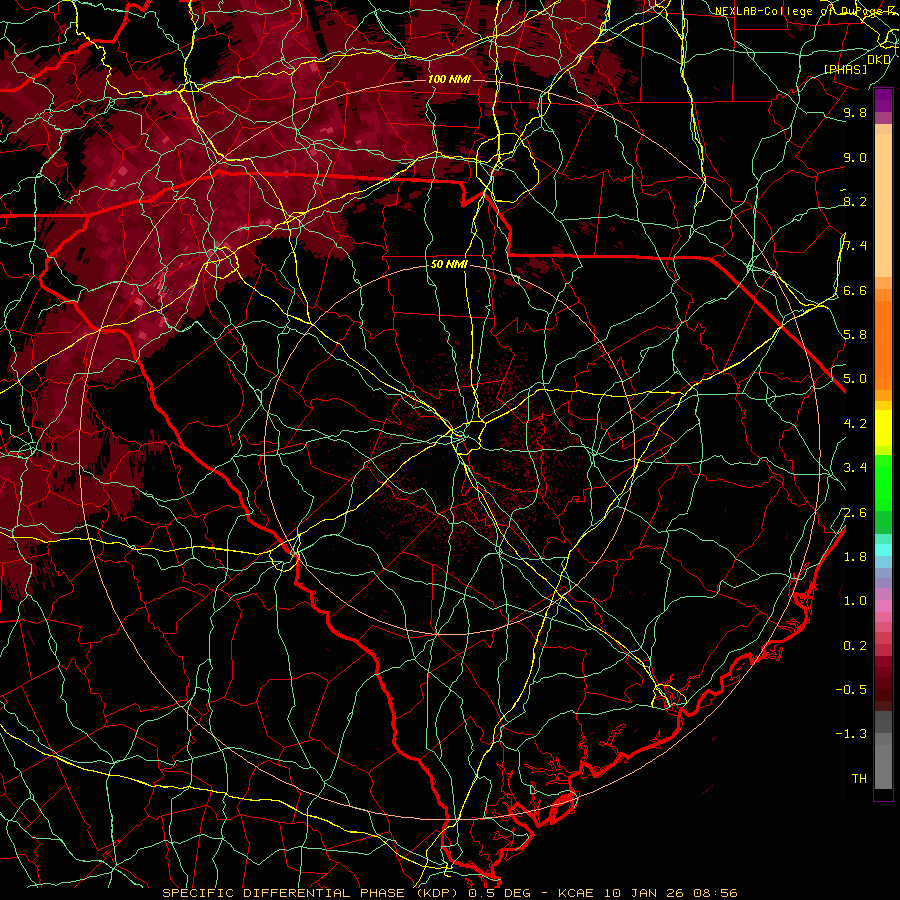
Task: Select the bright green segment of the color bar
Action: tap(883, 481)
